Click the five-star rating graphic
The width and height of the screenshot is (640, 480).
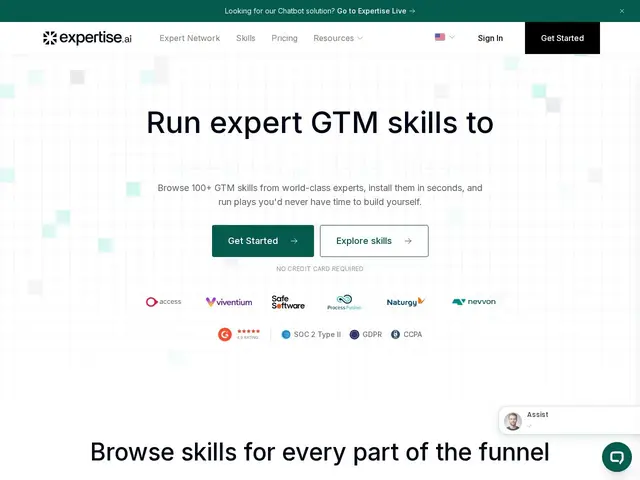tap(248, 331)
